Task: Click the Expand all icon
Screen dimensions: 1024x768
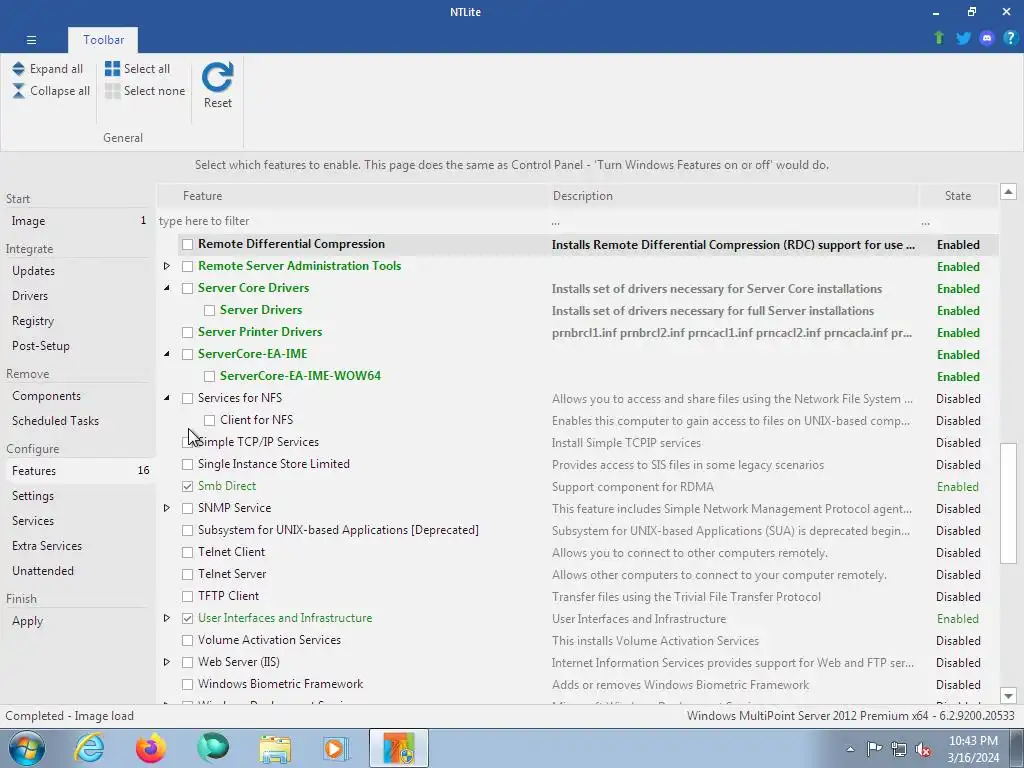Action: (18, 69)
